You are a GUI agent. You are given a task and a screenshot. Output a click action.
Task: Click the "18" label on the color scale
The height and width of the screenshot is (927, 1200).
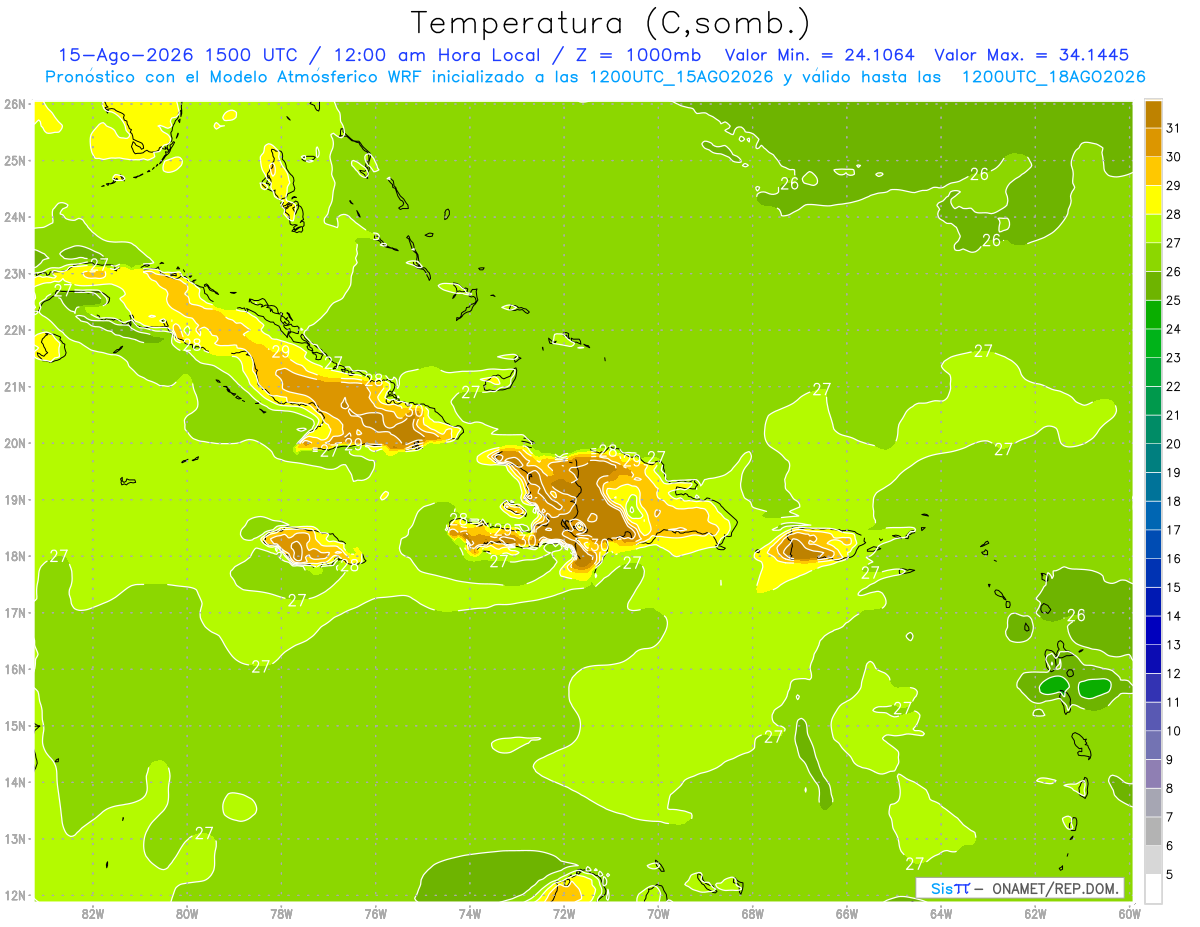pyautogui.click(x=1173, y=501)
